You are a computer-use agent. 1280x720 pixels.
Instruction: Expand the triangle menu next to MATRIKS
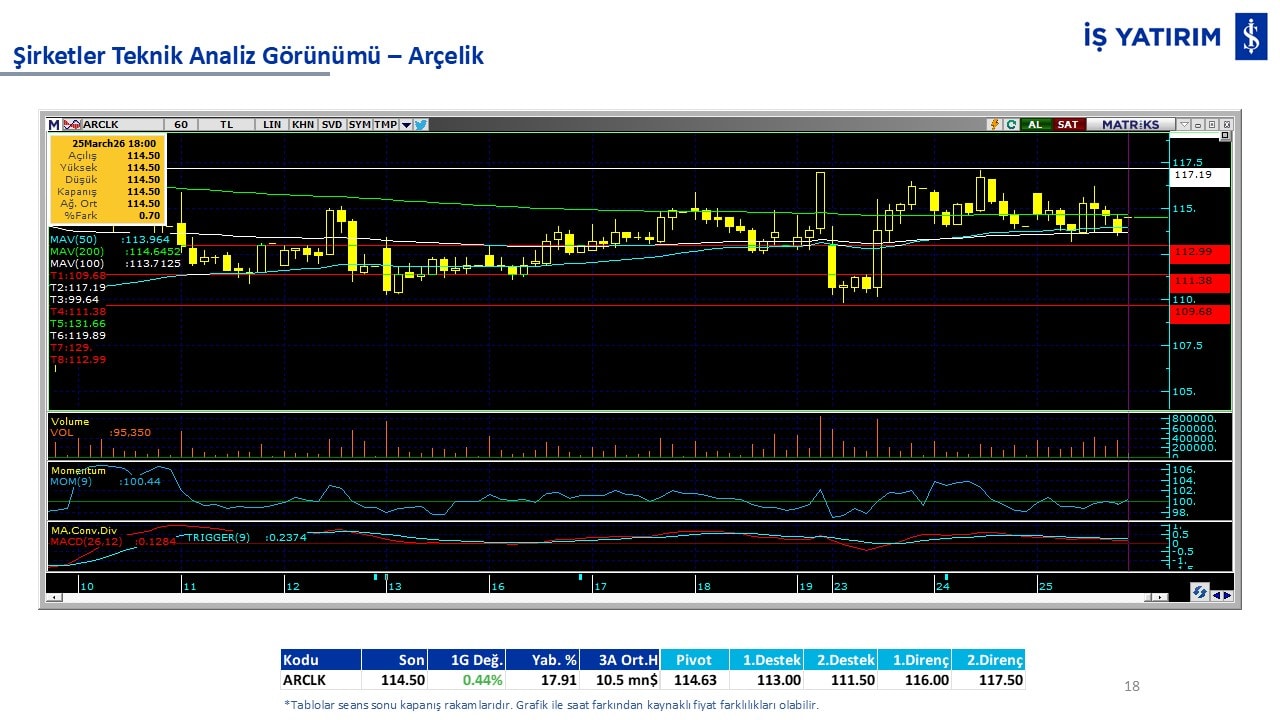[x=1184, y=125]
